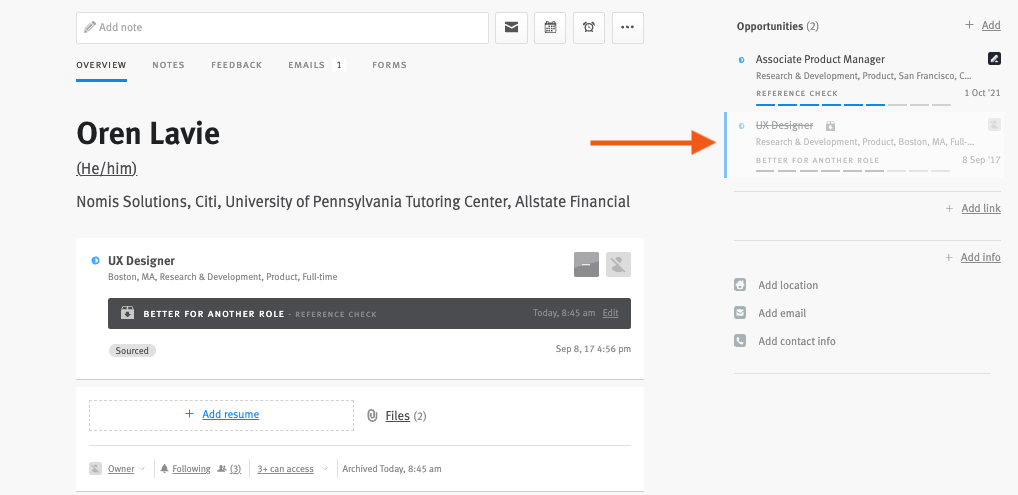Click the Add resume link
This screenshot has height=495, width=1018.
[230, 414]
